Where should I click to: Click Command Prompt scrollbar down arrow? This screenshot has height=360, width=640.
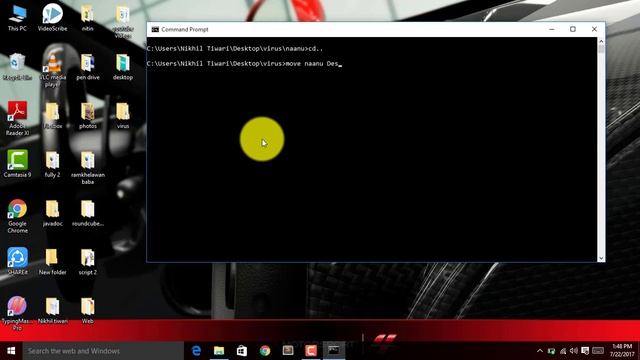(x=601, y=258)
